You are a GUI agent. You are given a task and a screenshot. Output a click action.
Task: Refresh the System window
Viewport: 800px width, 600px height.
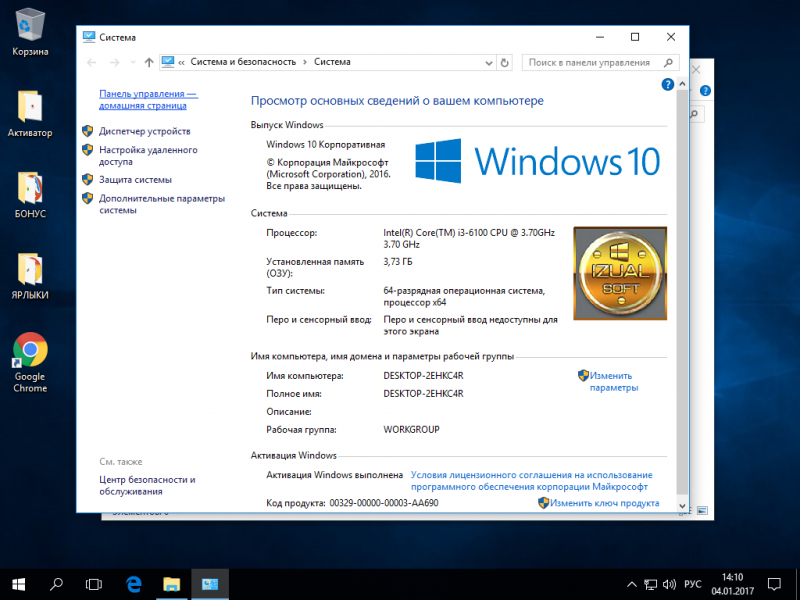click(505, 63)
